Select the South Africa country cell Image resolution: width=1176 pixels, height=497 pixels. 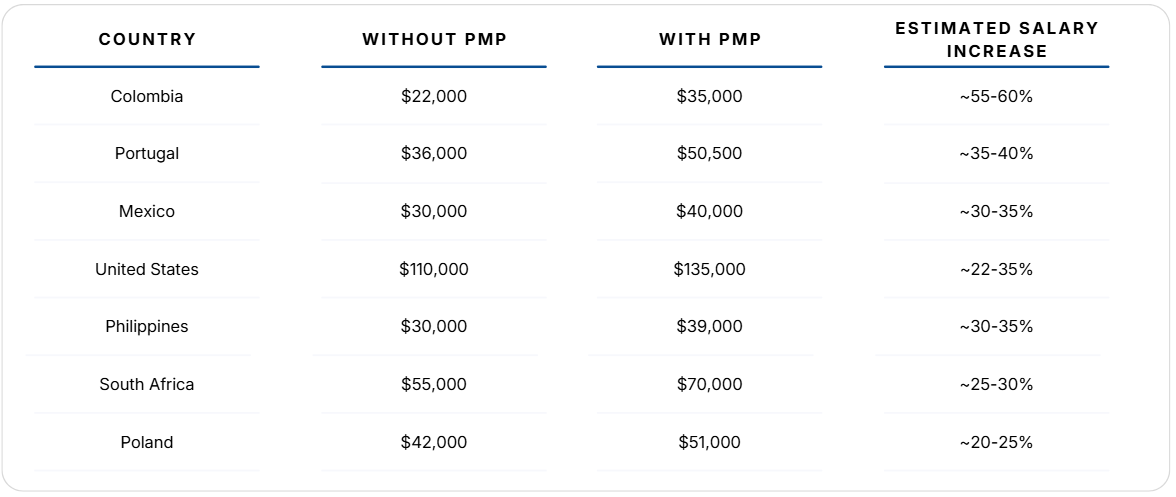point(147,385)
